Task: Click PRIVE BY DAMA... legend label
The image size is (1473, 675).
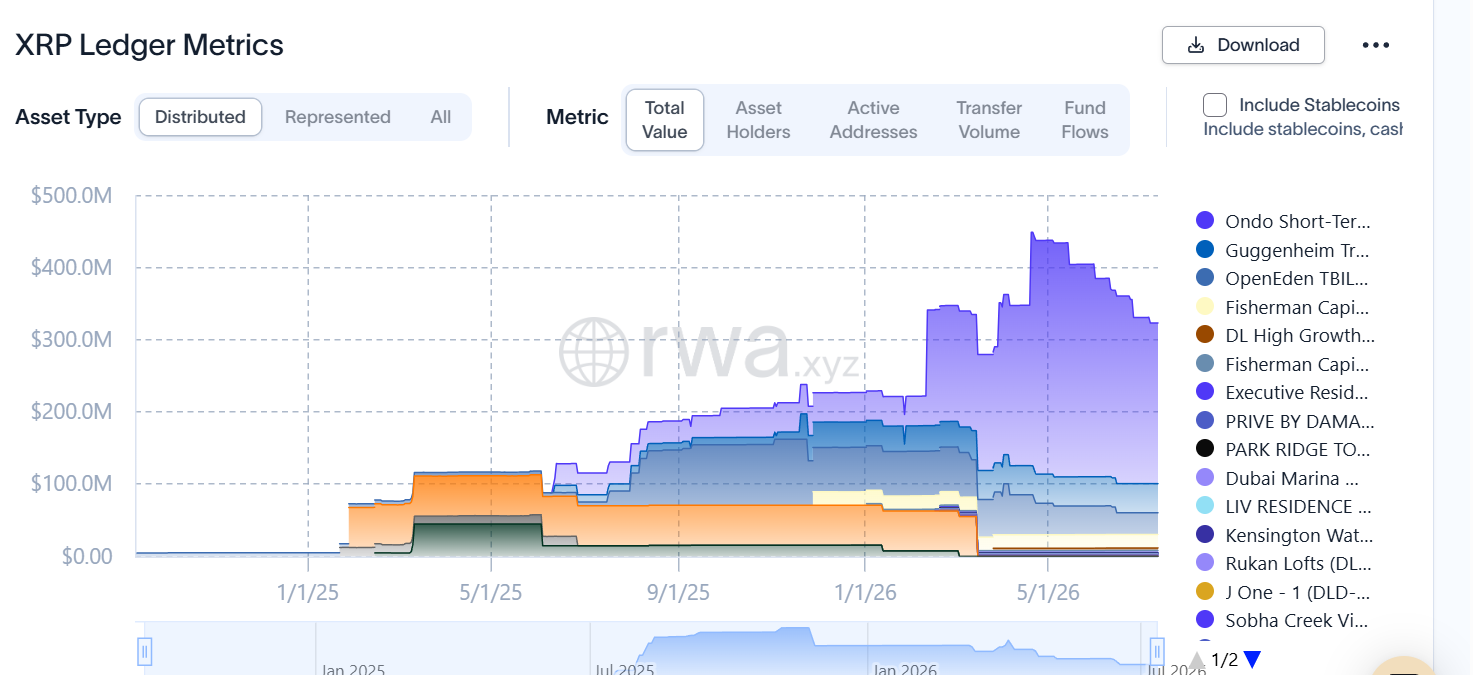Action: click(x=1300, y=421)
